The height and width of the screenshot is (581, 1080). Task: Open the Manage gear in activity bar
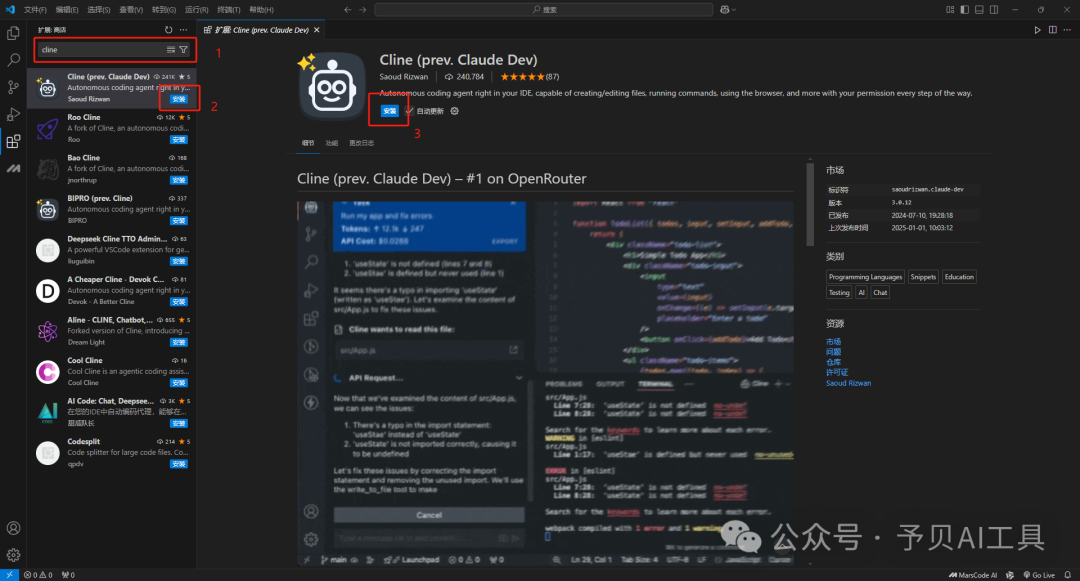[13, 555]
